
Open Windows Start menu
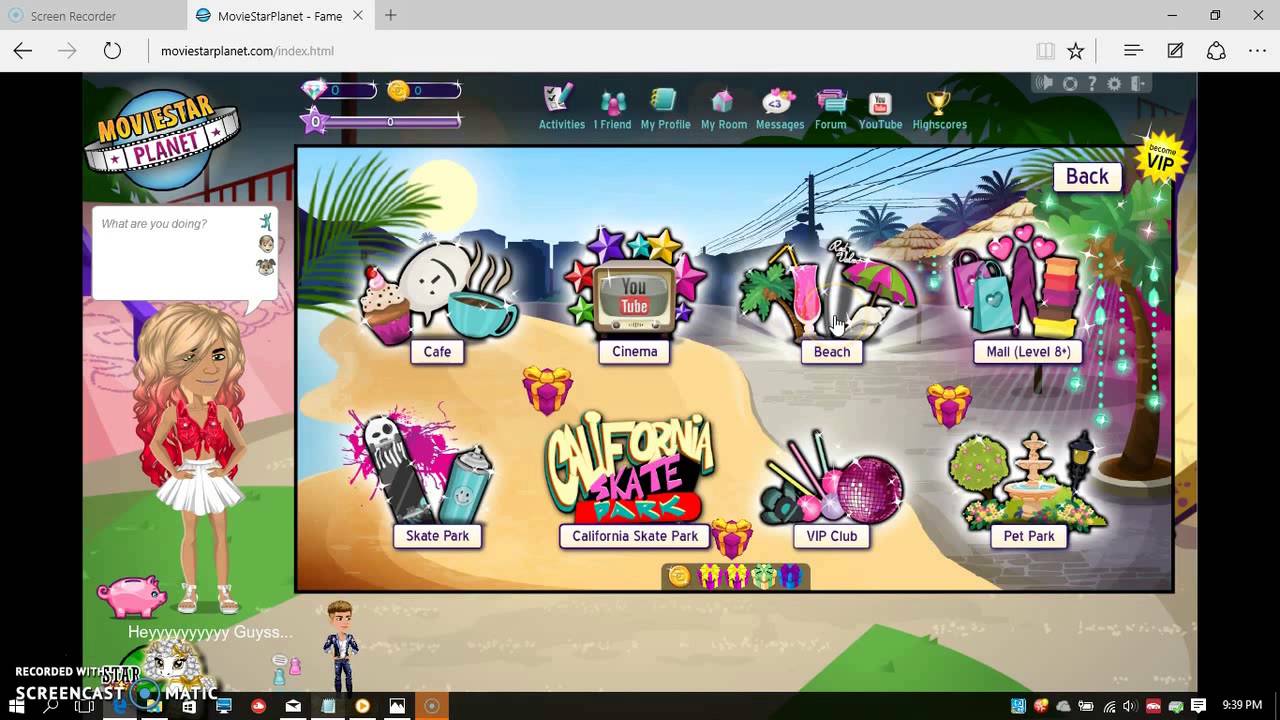(x=16, y=706)
